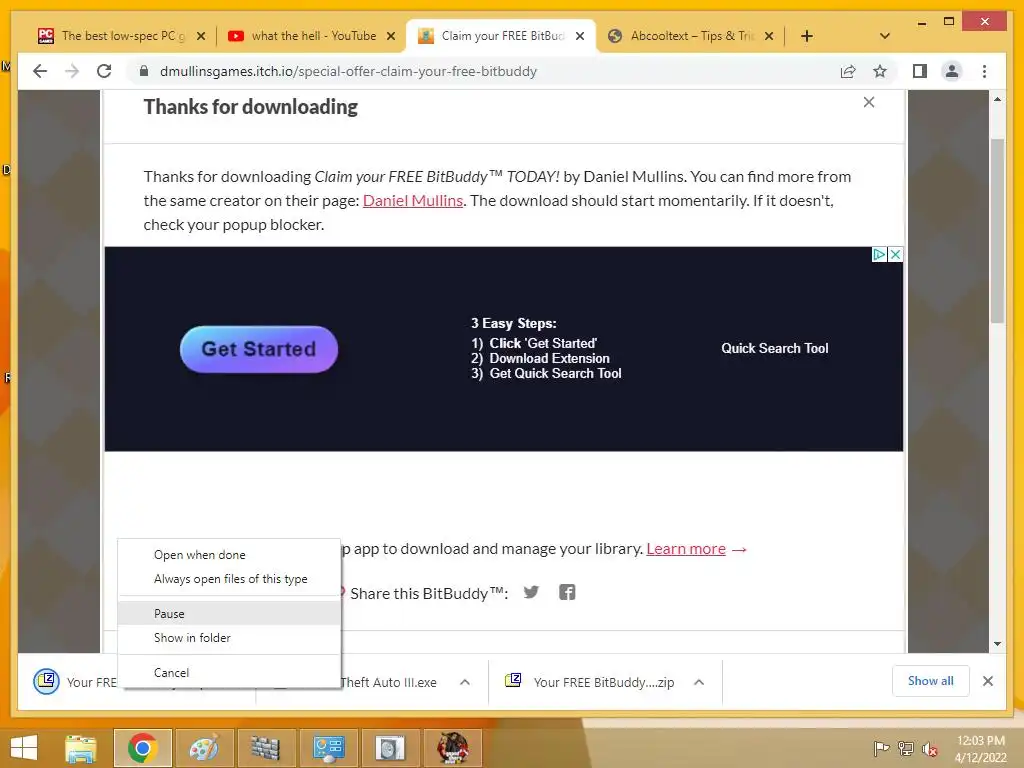Image resolution: width=1024 pixels, height=768 pixels.
Task: Show all downloads
Action: pyautogui.click(x=930, y=681)
